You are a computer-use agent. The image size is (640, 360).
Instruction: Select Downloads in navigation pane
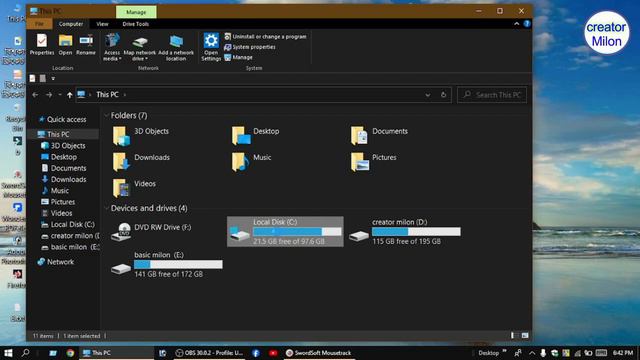point(64,179)
